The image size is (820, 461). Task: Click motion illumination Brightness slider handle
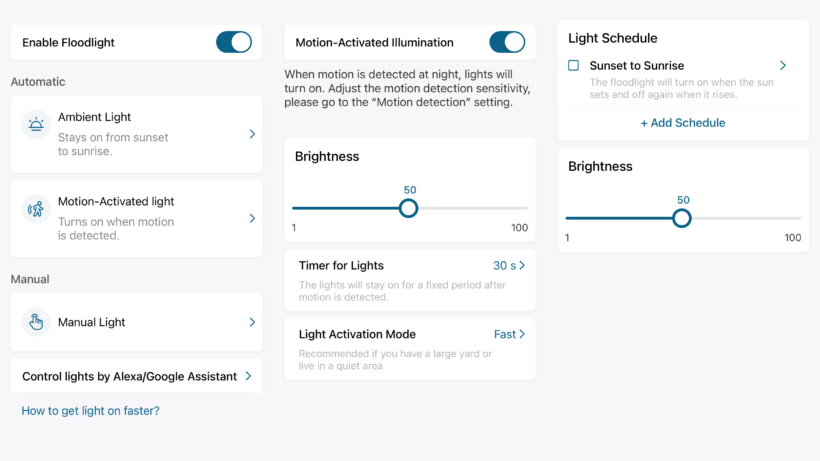point(408,208)
